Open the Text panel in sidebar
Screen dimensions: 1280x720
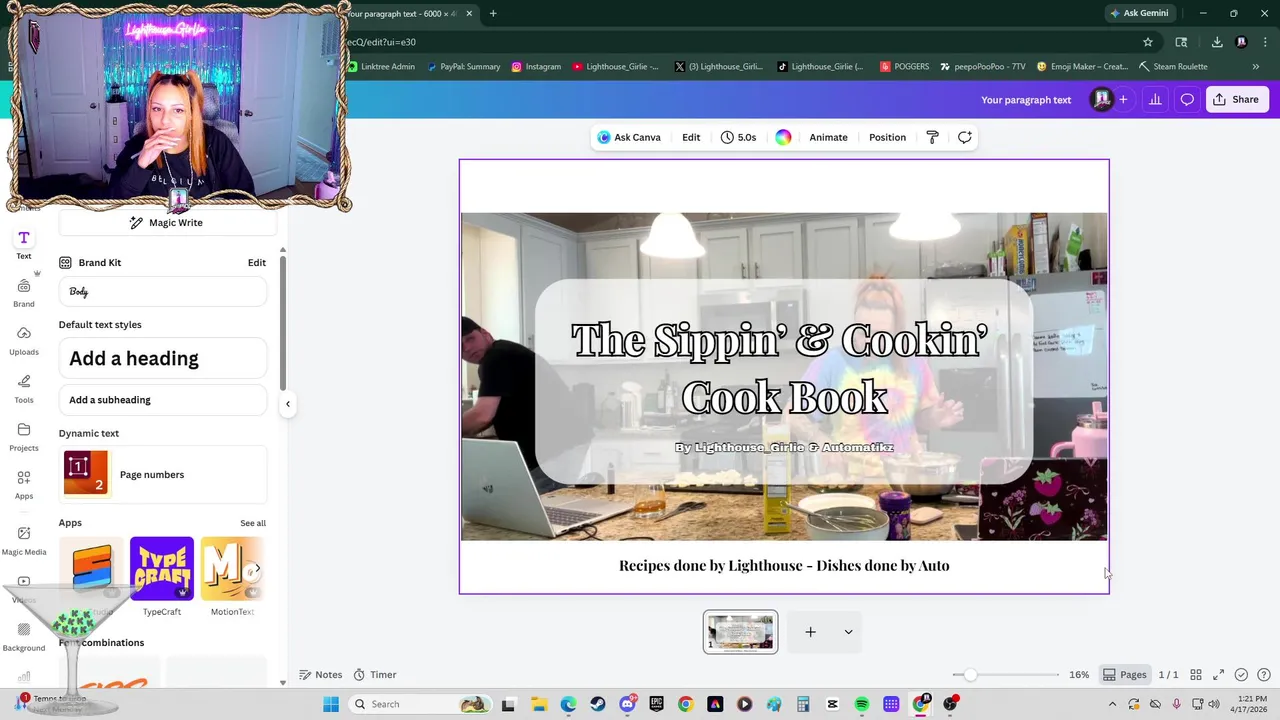[x=24, y=244]
